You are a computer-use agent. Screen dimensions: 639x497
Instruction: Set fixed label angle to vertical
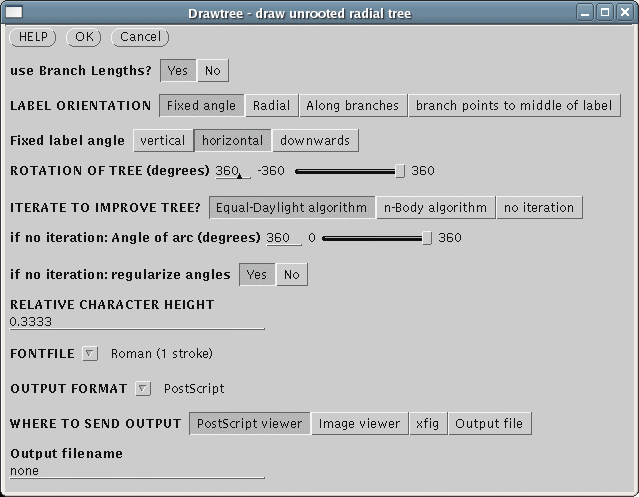163,141
